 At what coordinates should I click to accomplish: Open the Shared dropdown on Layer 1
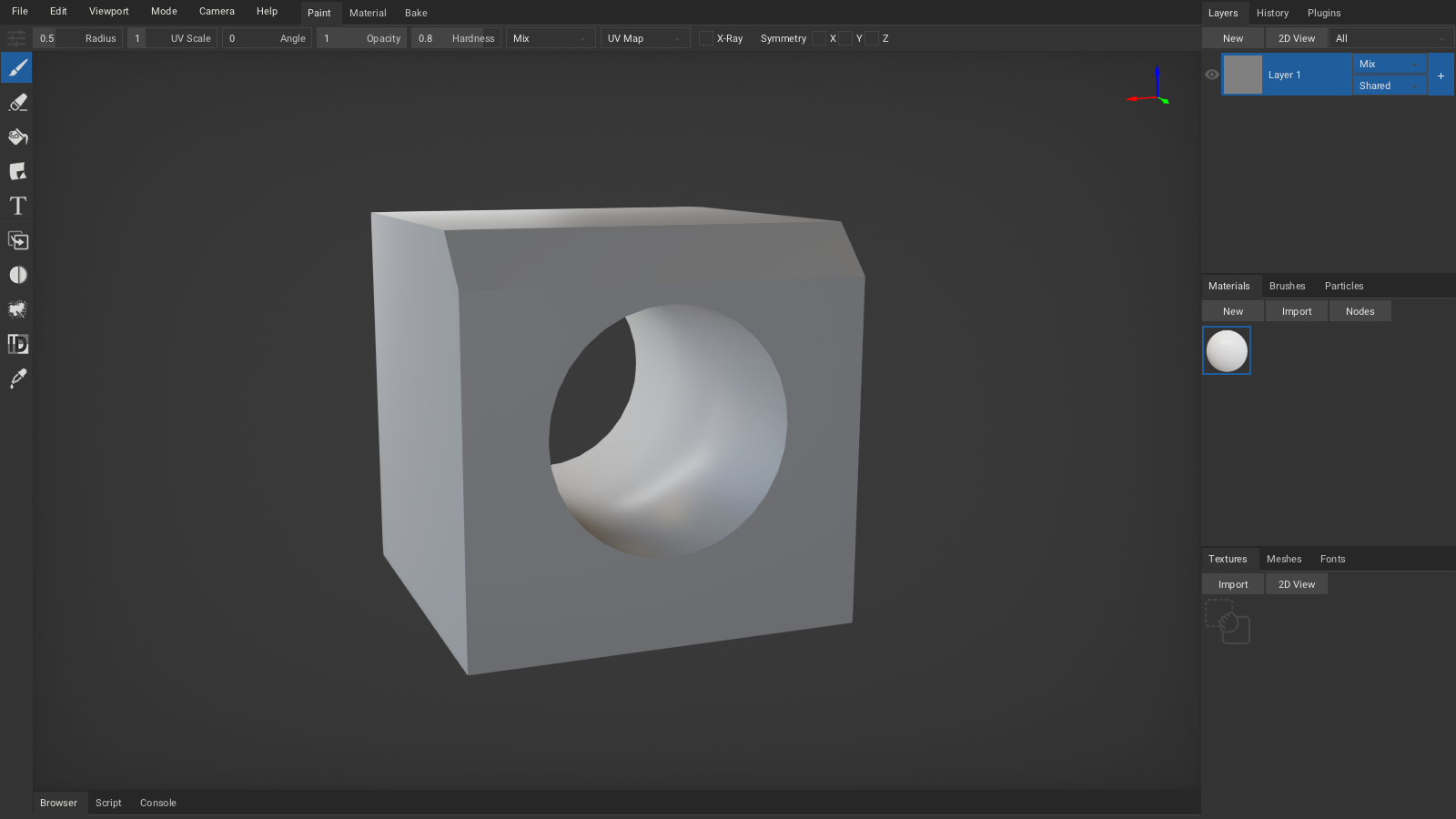coord(1389,86)
